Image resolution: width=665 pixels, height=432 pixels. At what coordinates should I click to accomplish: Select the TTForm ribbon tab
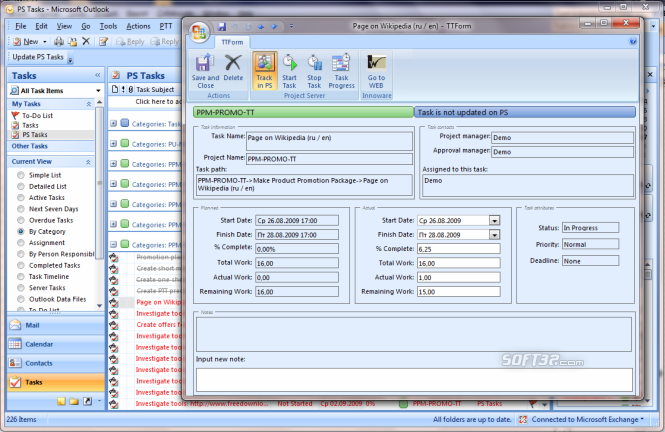click(x=232, y=42)
